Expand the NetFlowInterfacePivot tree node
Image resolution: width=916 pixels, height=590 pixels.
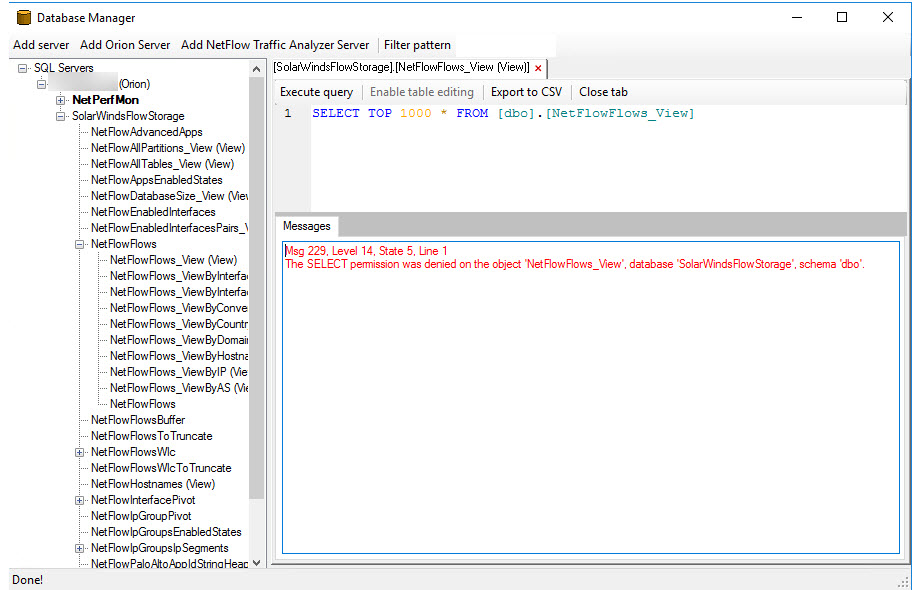pos(80,500)
